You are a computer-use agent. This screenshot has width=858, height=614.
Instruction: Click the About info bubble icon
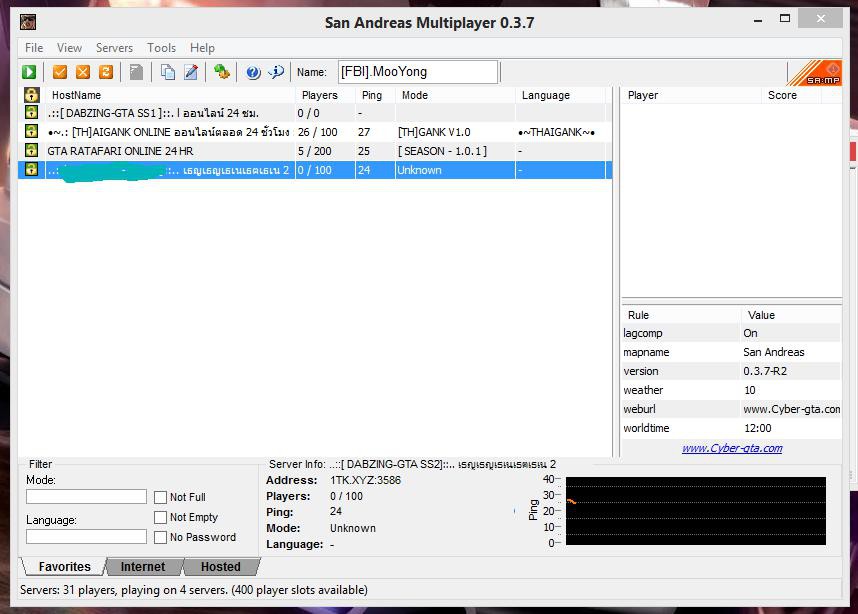(276, 72)
